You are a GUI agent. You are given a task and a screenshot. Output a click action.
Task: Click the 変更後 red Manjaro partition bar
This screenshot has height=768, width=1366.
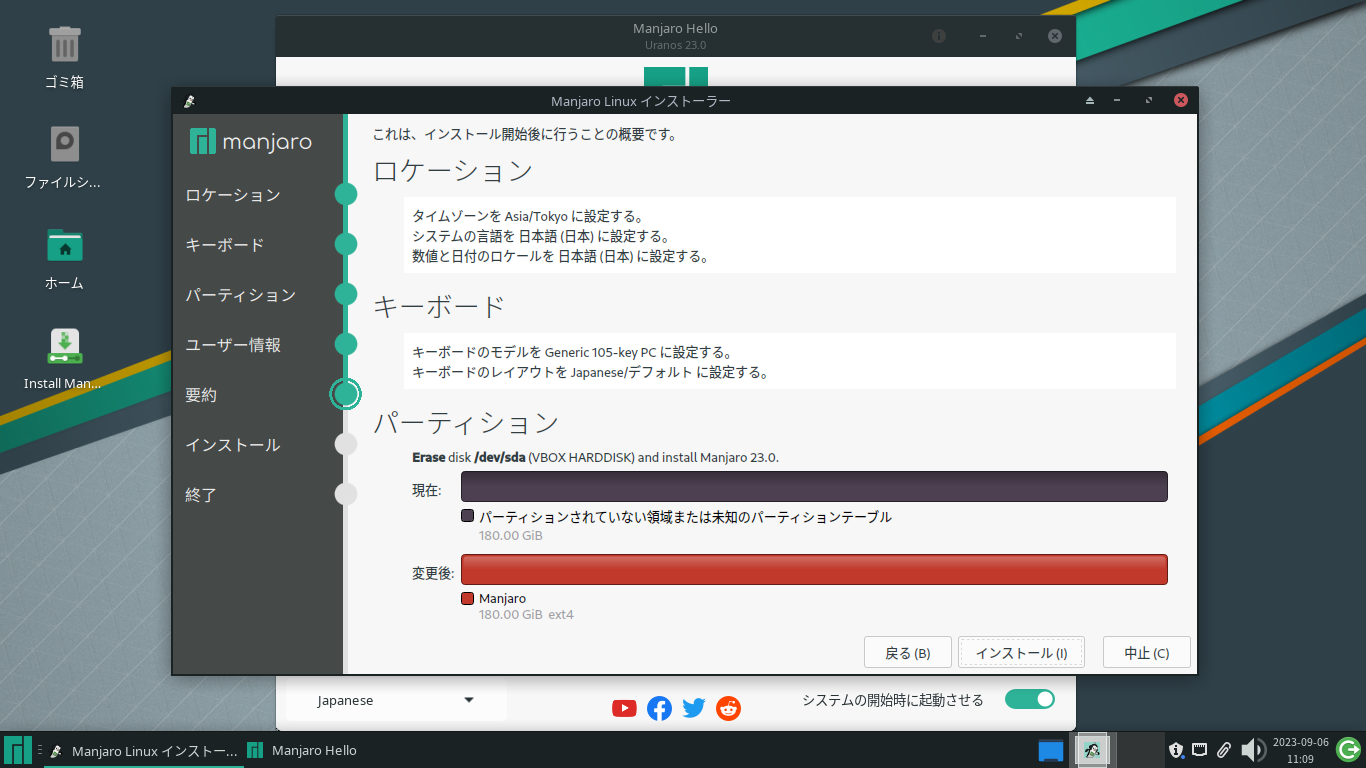[x=814, y=569]
